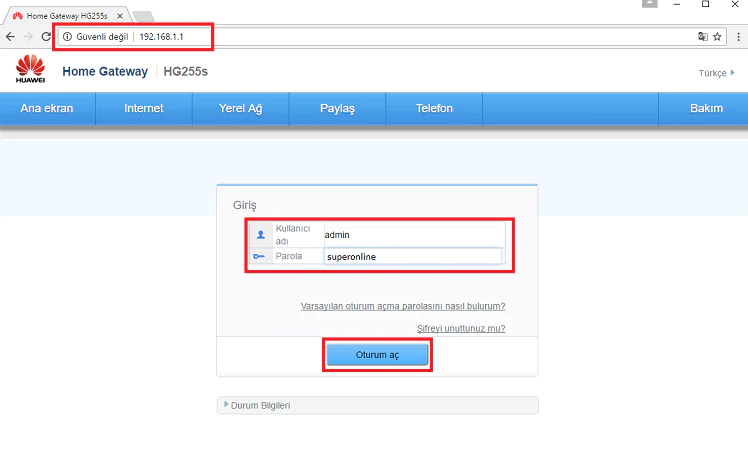Viewport: 748px width, 458px height.
Task: Open the Internet menu
Action: click(144, 108)
